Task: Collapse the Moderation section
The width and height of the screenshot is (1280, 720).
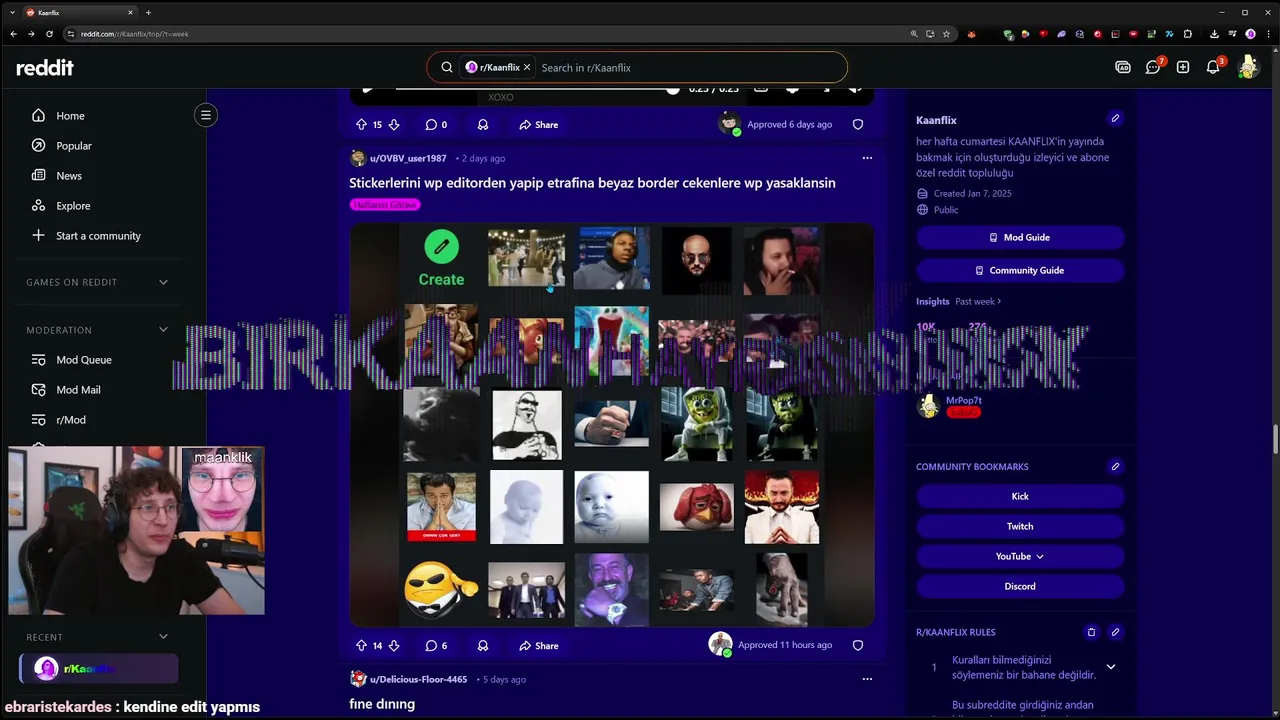Action: pos(164,330)
